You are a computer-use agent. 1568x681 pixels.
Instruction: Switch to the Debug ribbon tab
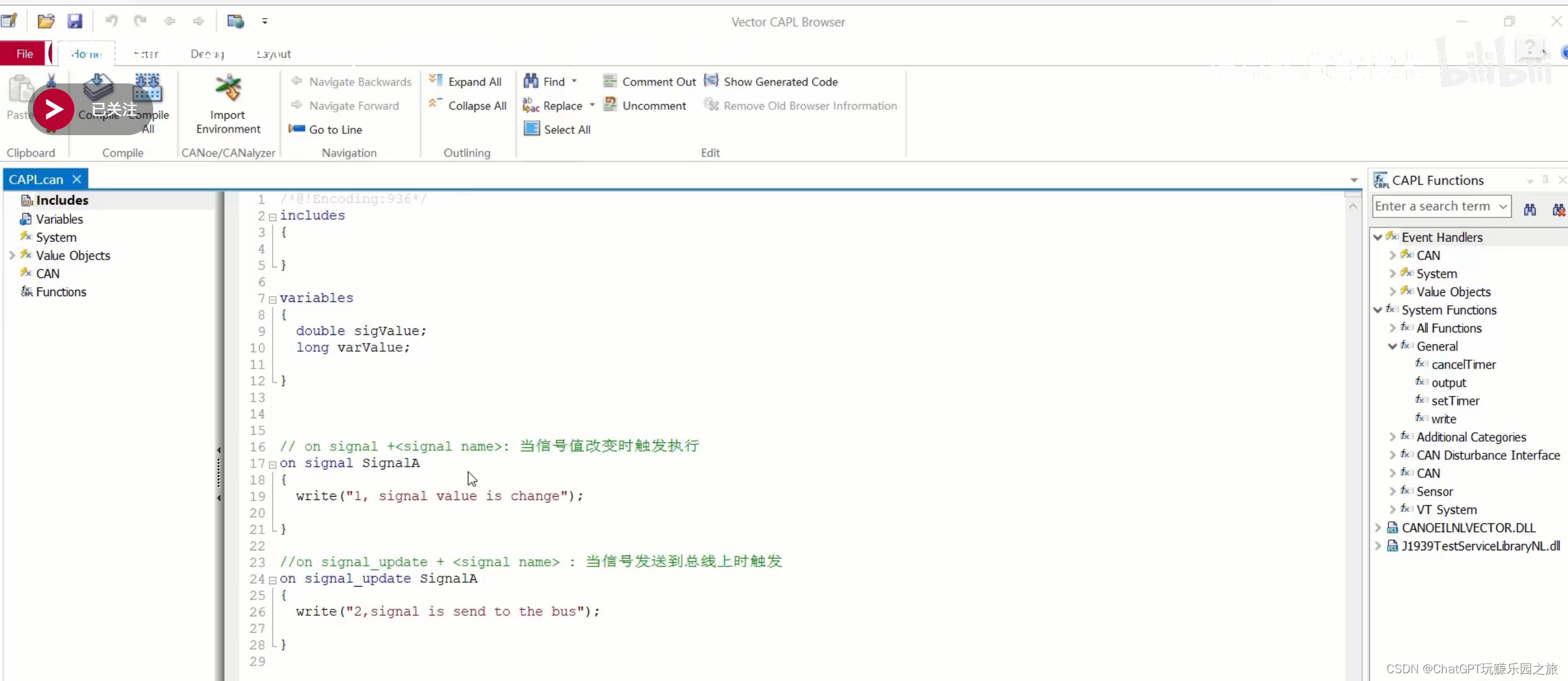point(207,54)
